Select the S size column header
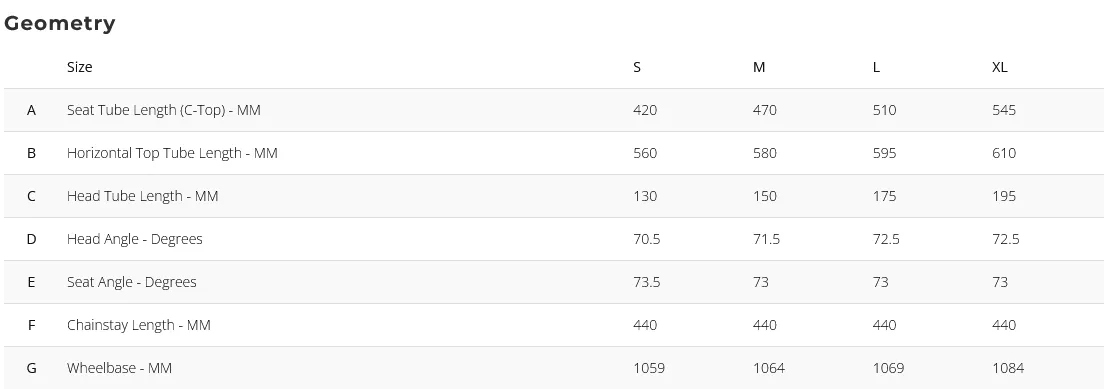The width and height of the screenshot is (1104, 389). [x=637, y=67]
